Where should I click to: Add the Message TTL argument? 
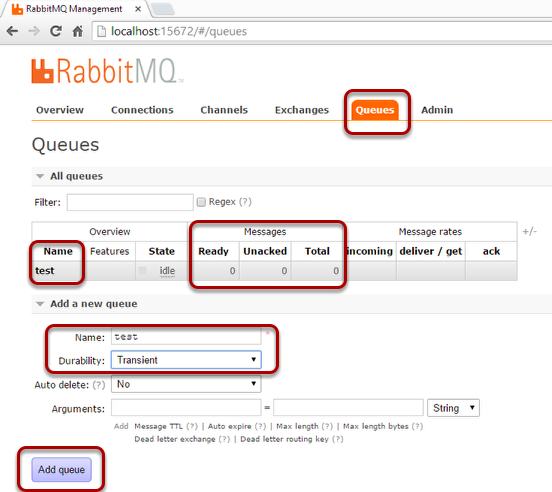[x=158, y=426]
